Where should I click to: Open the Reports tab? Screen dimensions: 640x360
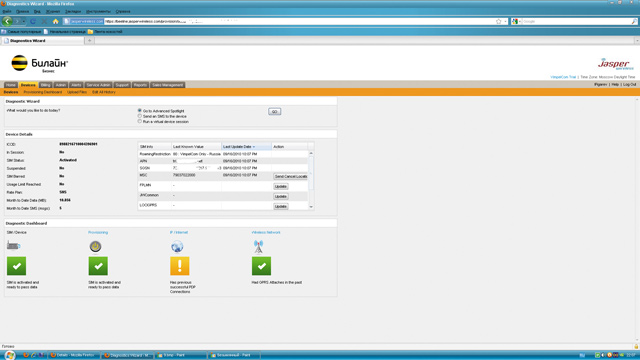[x=140, y=85]
